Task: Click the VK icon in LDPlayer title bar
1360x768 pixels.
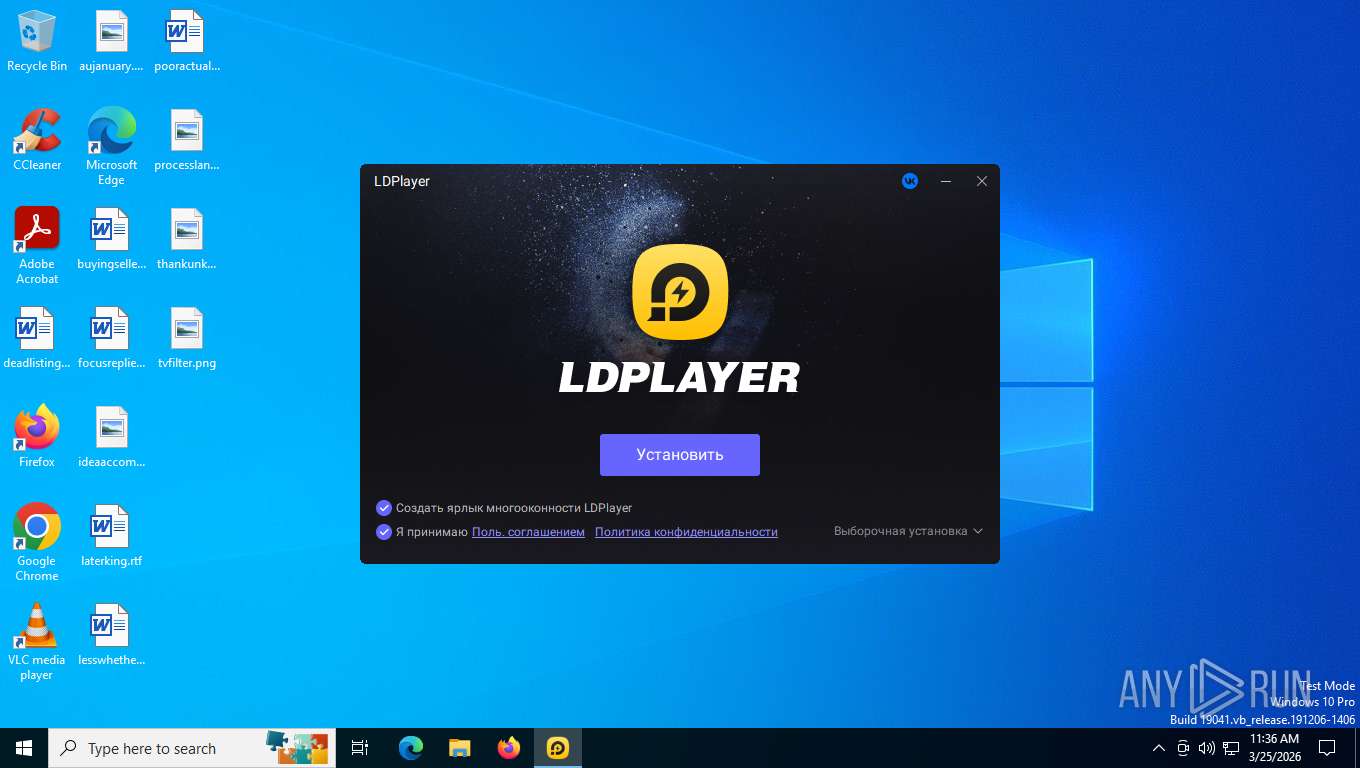Action: (x=910, y=181)
